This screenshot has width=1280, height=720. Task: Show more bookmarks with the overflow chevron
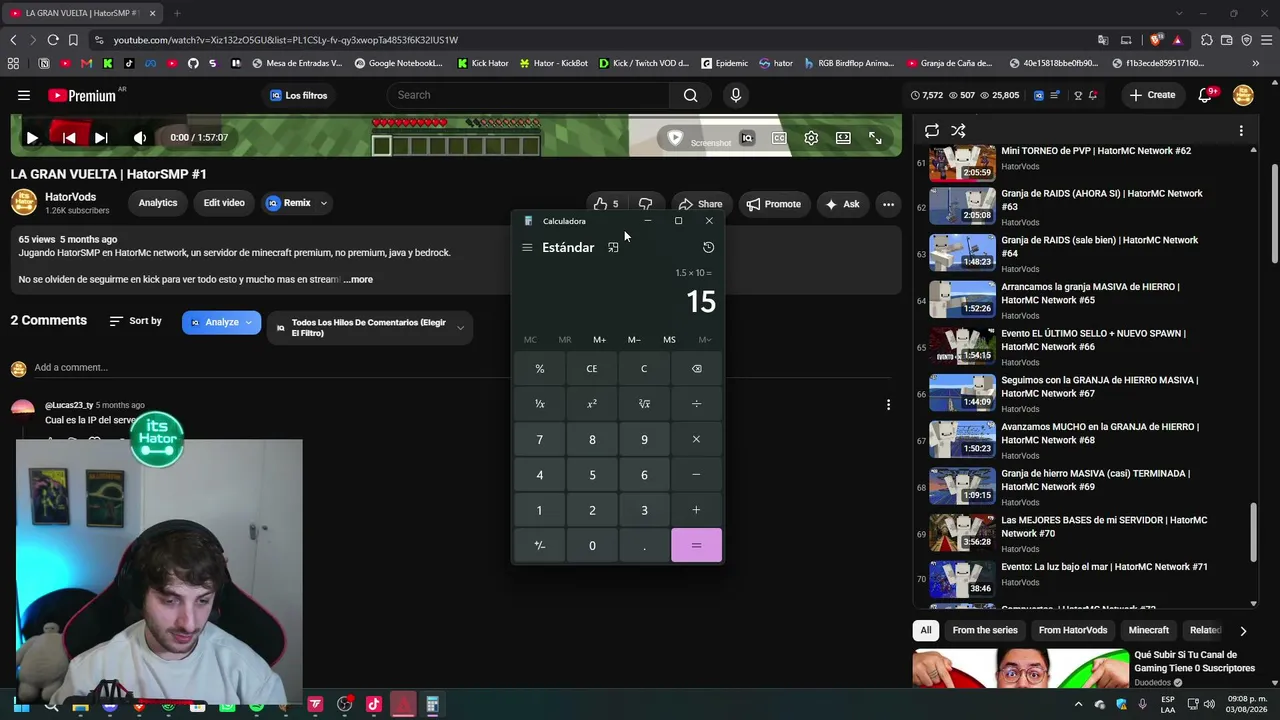1256,63
